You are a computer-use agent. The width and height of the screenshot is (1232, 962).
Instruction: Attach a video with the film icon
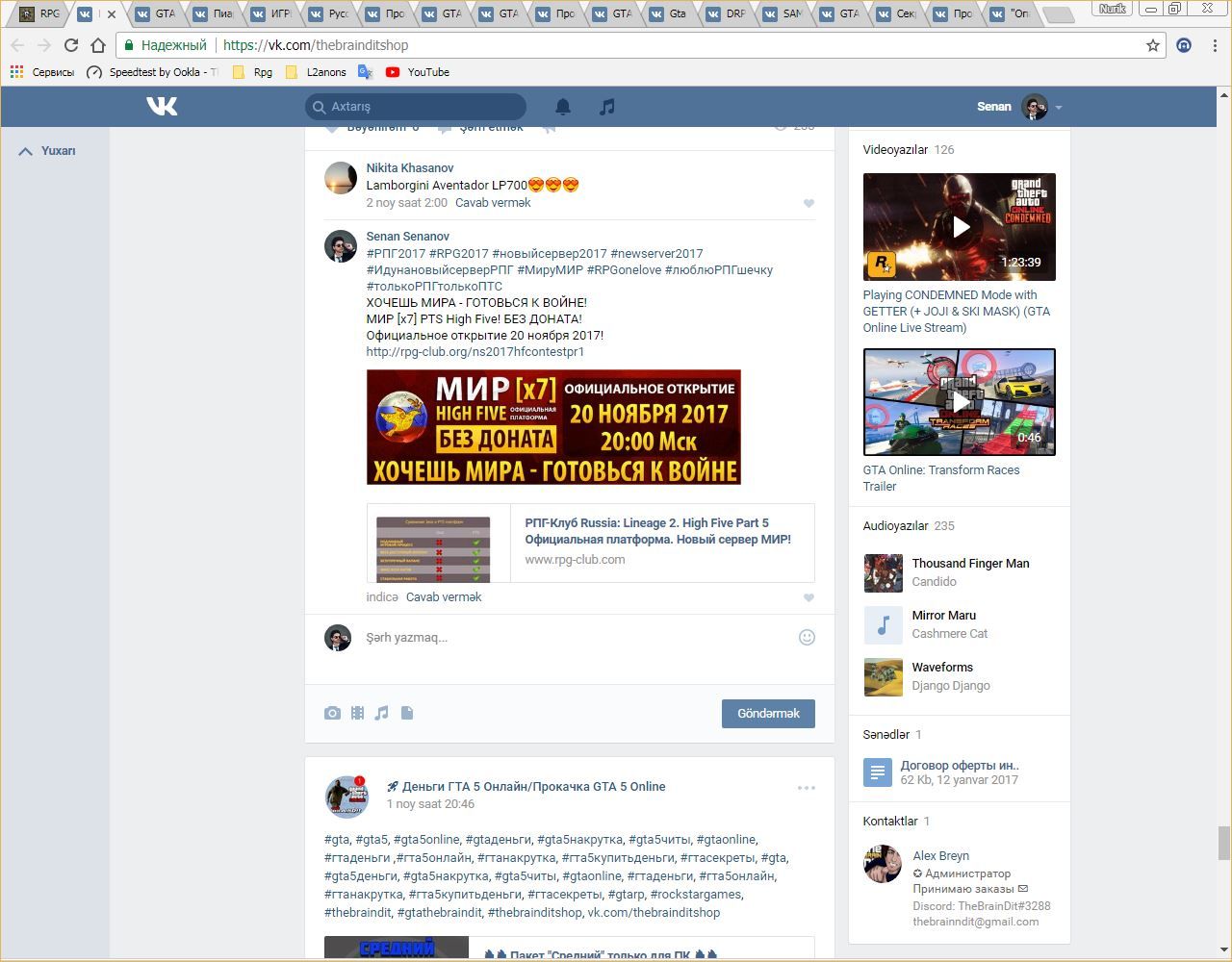[x=357, y=713]
